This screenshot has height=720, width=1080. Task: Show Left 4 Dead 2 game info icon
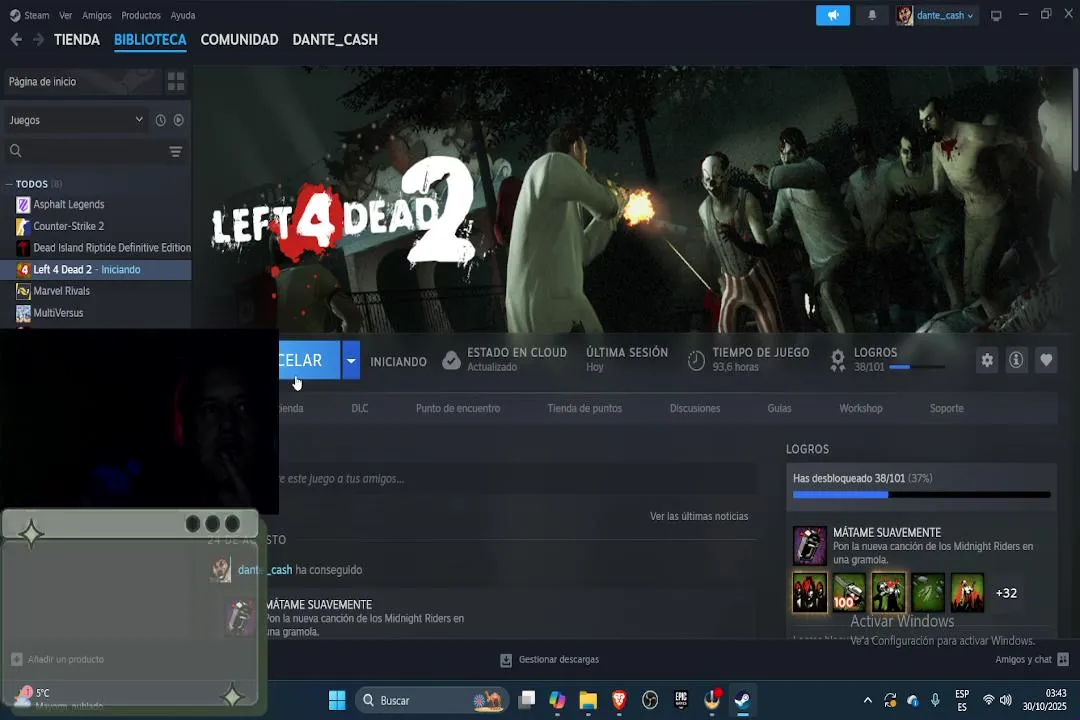(1016, 360)
